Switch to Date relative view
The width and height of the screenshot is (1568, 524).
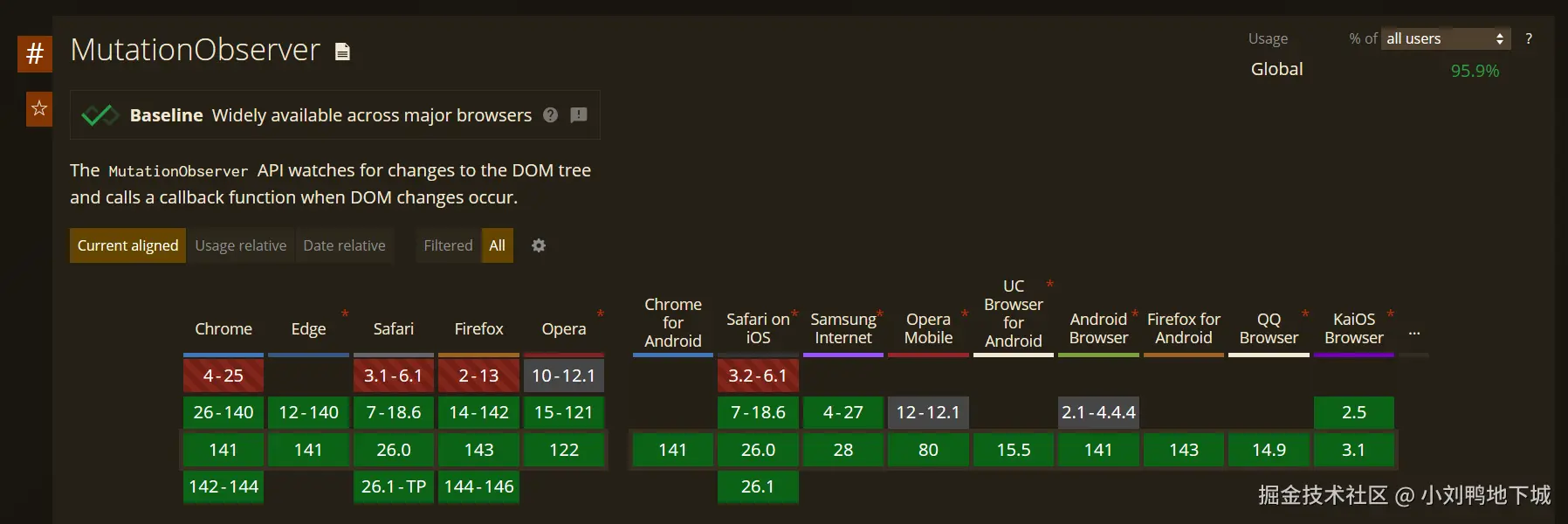344,245
